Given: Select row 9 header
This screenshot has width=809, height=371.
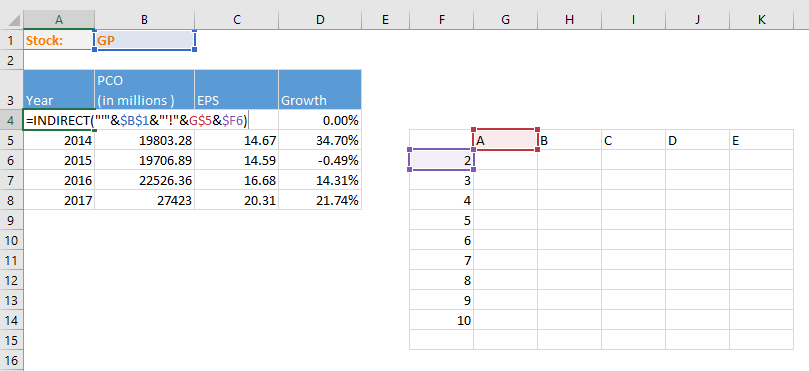Looking at the screenshot, I should (11, 220).
